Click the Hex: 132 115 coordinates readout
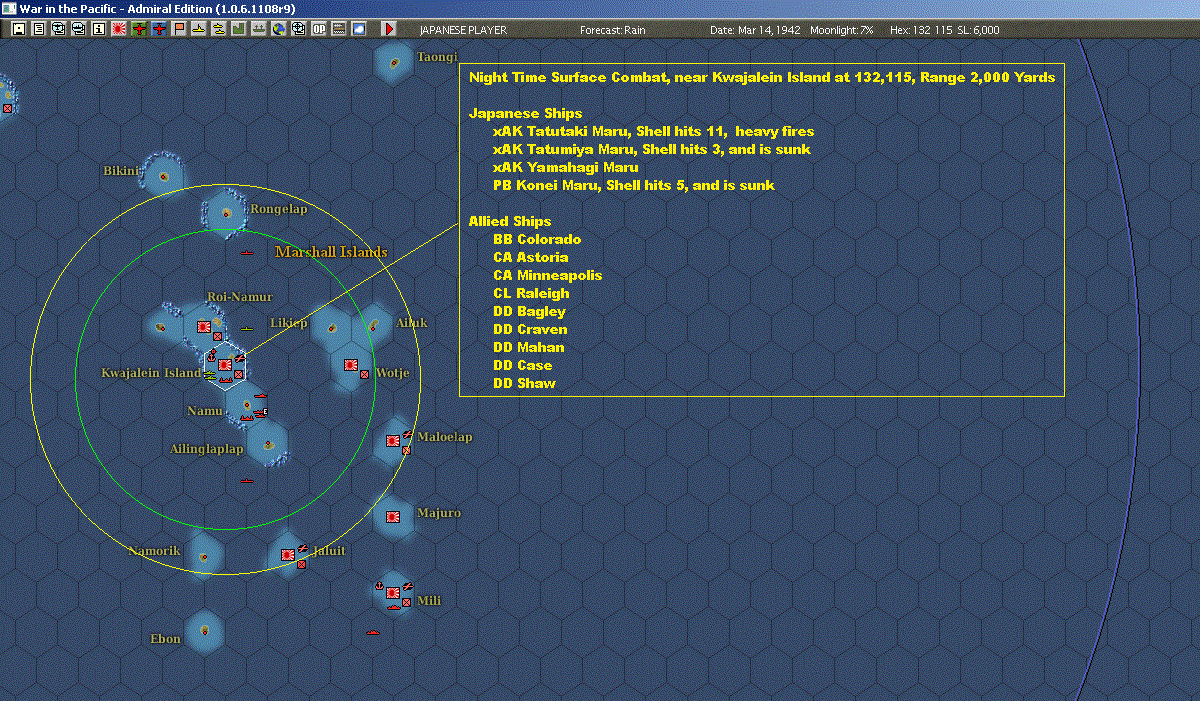The width and height of the screenshot is (1200, 701). tap(921, 30)
